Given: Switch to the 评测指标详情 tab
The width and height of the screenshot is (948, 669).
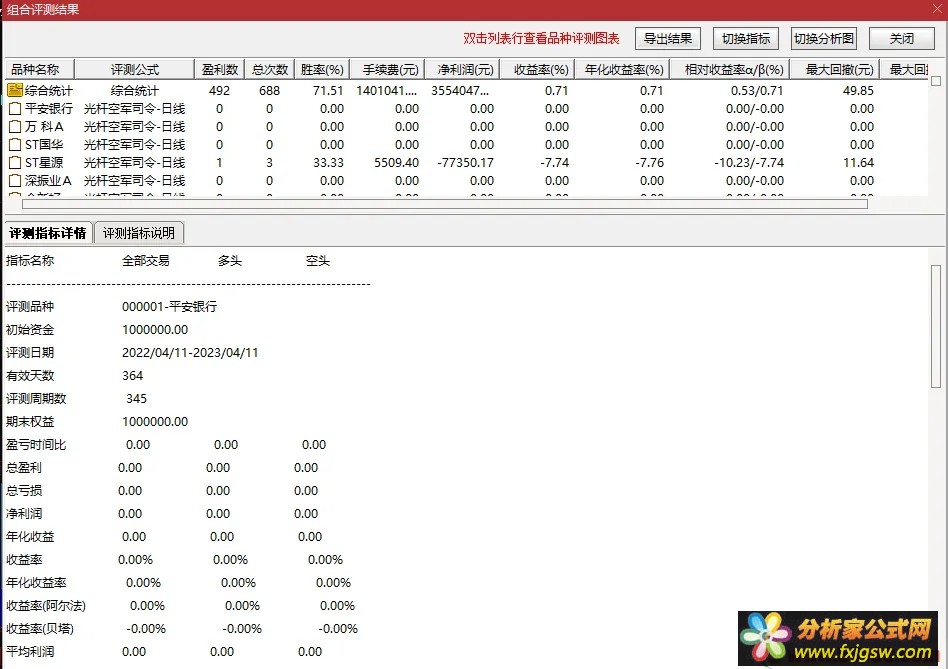Looking at the screenshot, I should click(x=48, y=233).
